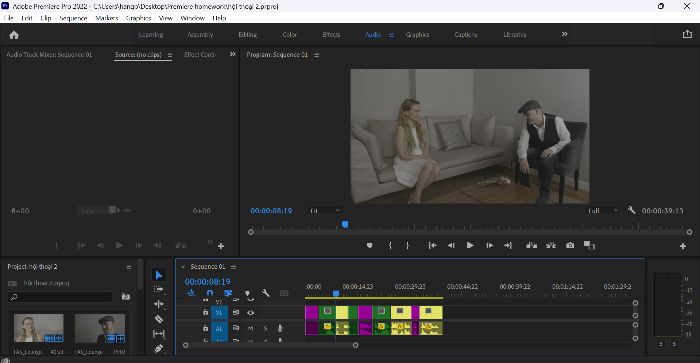Open Sequence 01 timeline panel menu
This screenshot has height=363, width=700.
click(233, 267)
